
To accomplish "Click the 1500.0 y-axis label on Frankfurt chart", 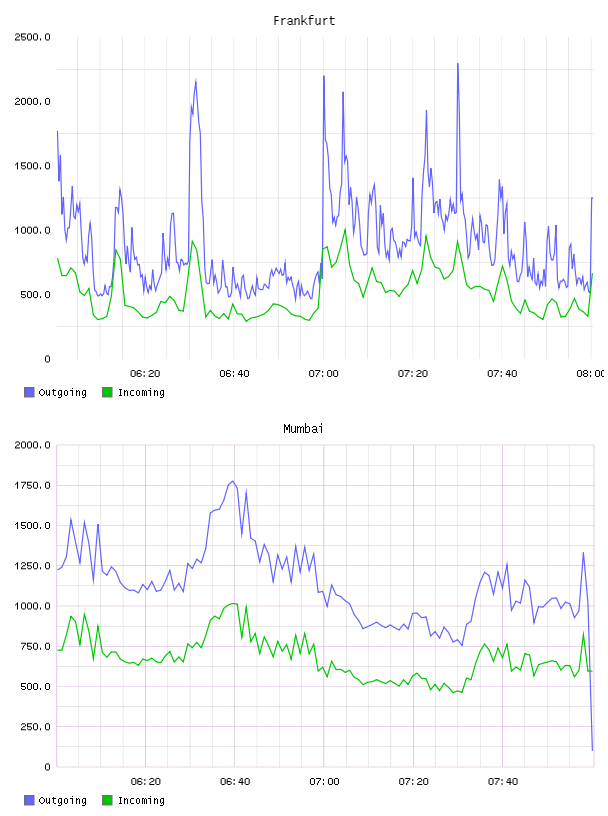I will (32, 166).
